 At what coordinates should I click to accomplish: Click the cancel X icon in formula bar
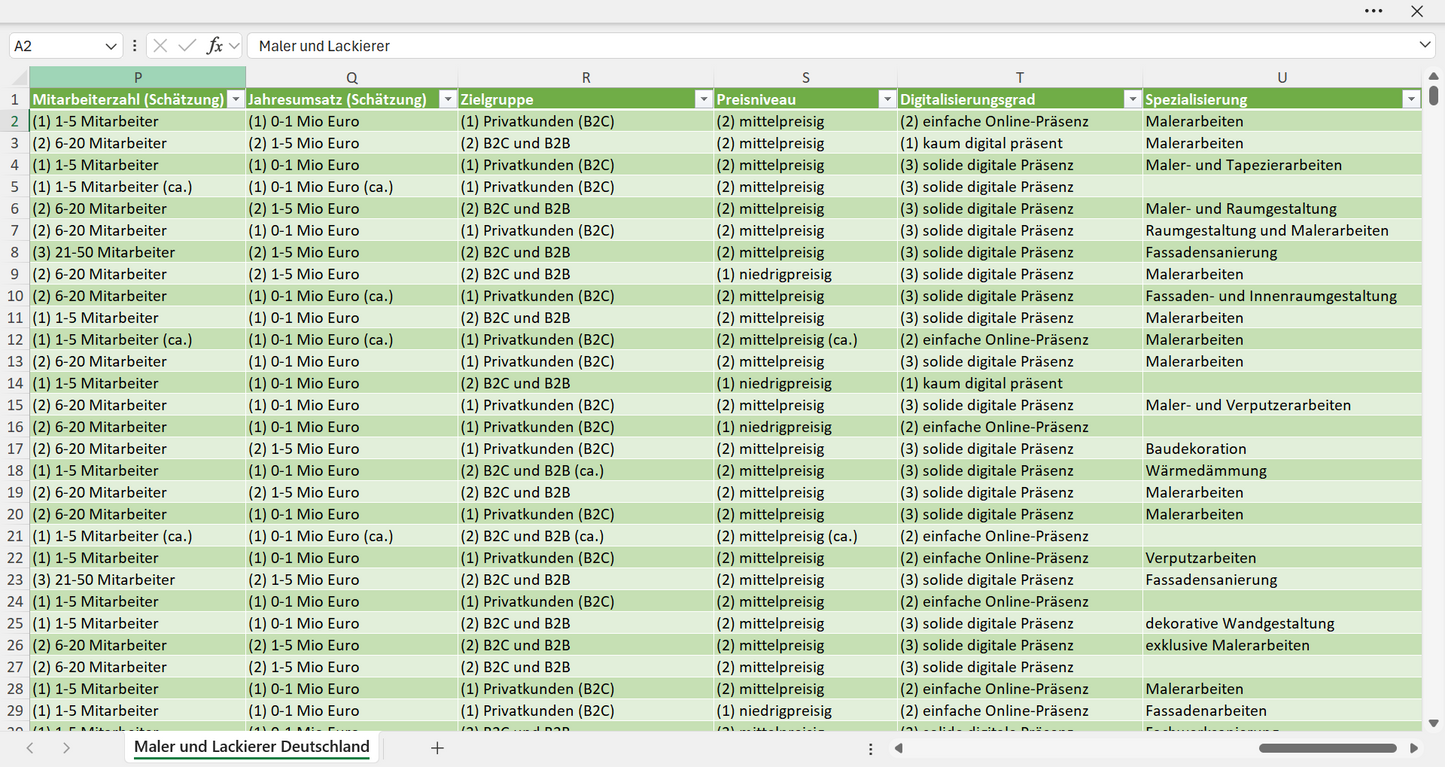click(160, 46)
